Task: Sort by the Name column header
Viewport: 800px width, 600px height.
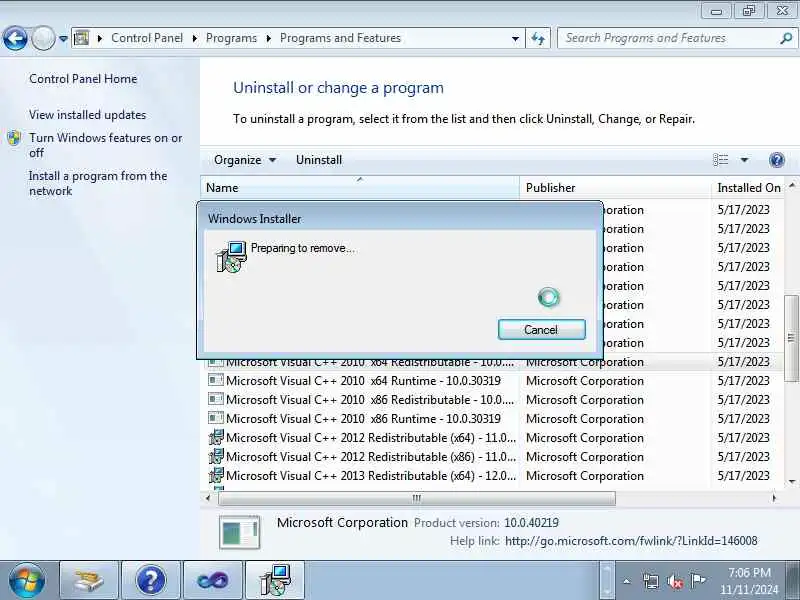Action: [x=360, y=188]
